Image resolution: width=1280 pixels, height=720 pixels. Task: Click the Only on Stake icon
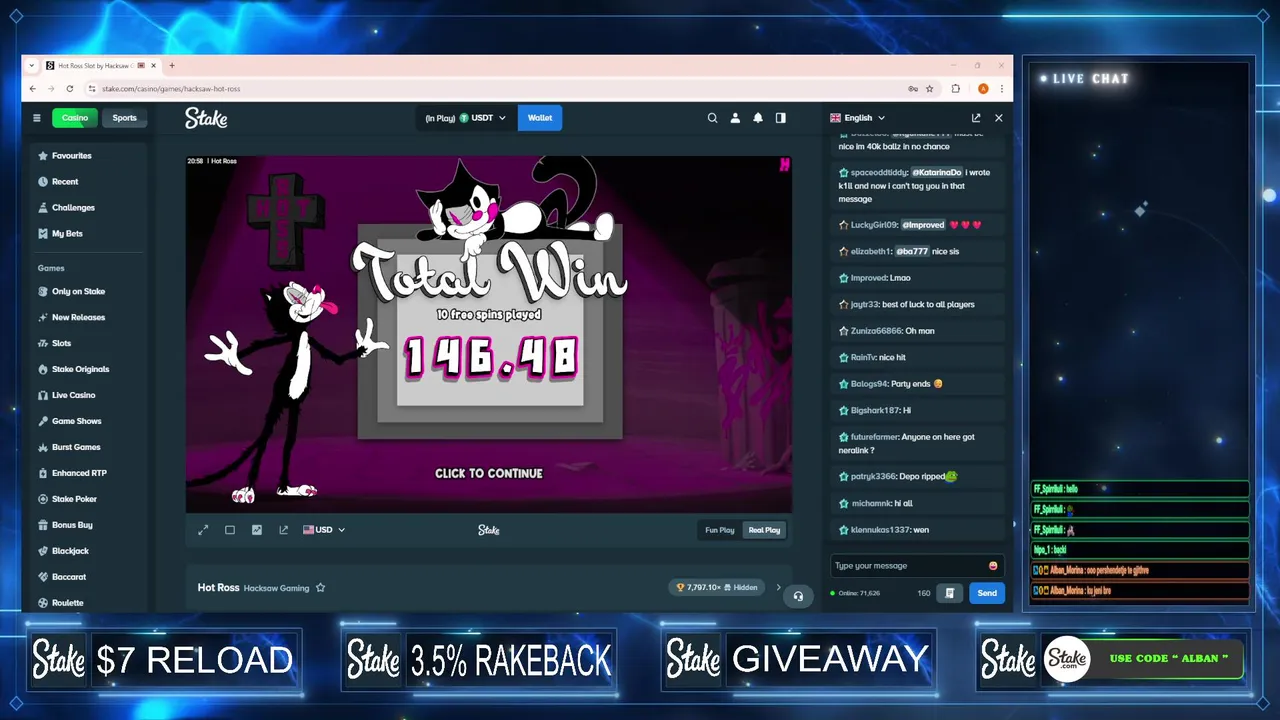coord(43,292)
